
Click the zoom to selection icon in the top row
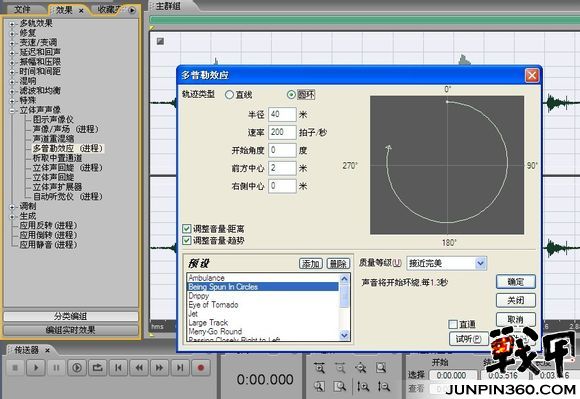click(x=381, y=368)
